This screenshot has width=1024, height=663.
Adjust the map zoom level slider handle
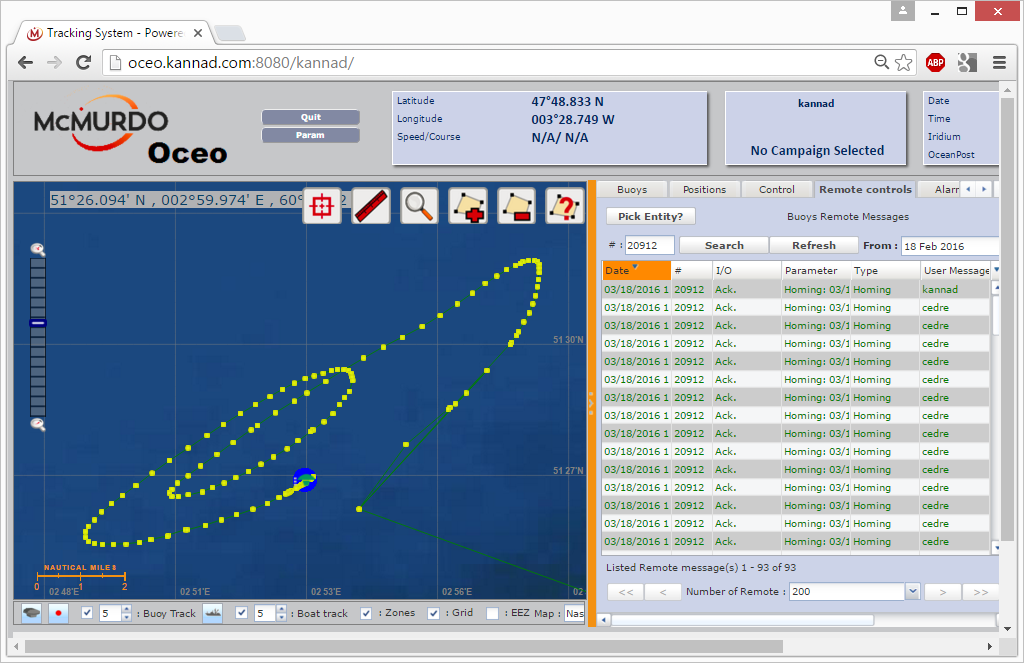coord(38,323)
